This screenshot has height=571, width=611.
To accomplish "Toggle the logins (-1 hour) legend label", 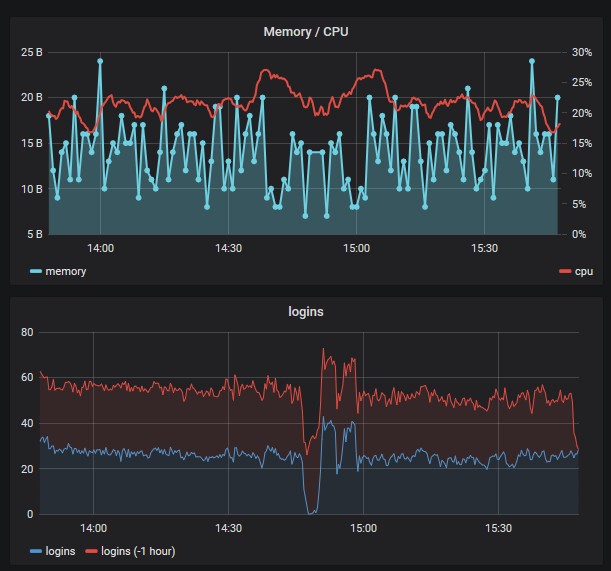I will [x=132, y=550].
